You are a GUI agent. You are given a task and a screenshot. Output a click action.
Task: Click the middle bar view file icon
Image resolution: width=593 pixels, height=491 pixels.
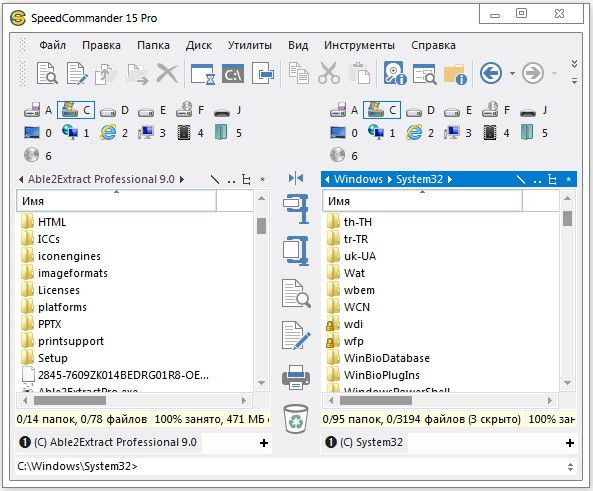296,293
